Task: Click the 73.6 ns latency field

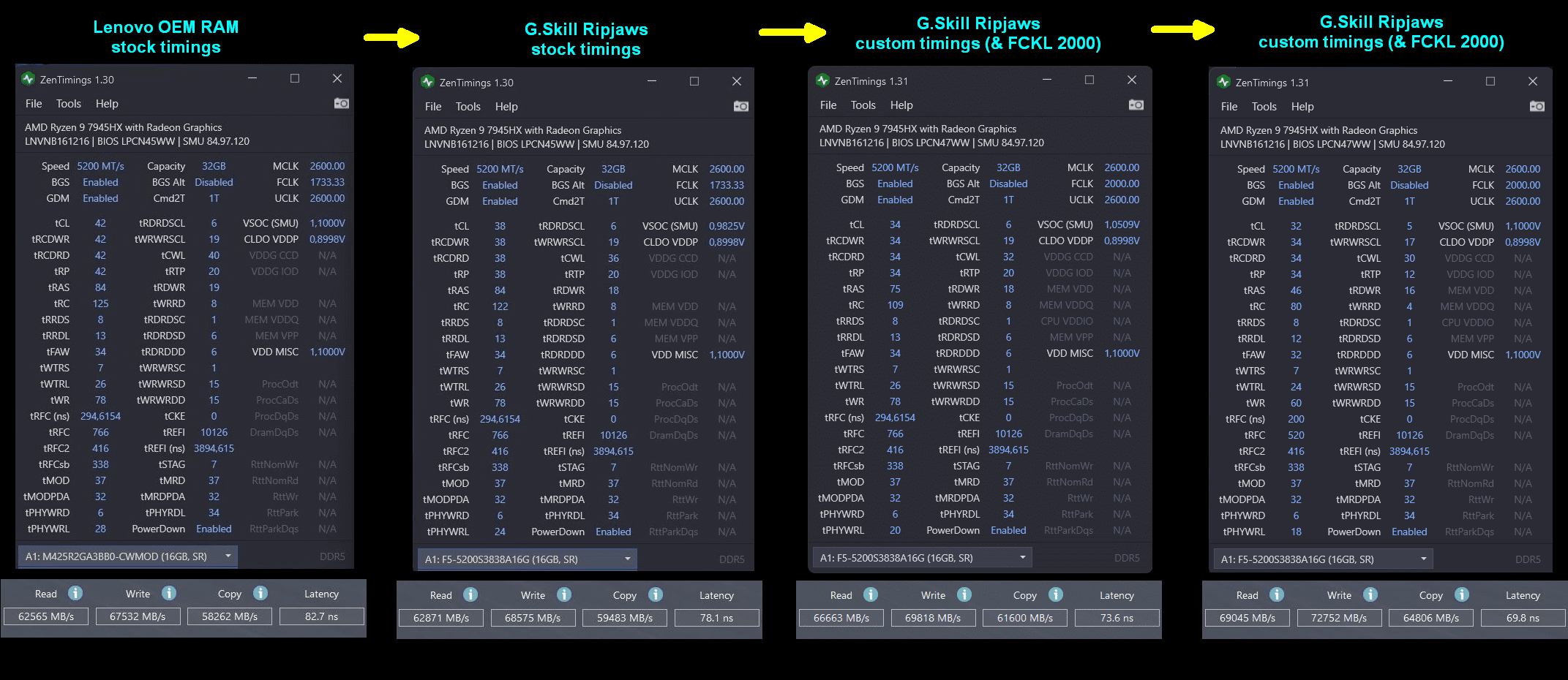Action: pos(1117,618)
